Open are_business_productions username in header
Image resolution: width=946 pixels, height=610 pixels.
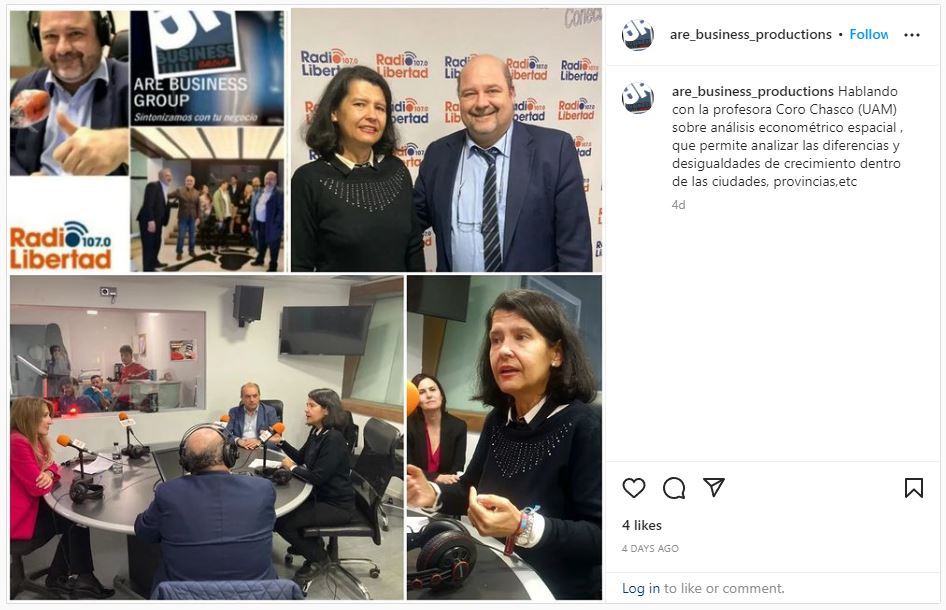coord(751,34)
